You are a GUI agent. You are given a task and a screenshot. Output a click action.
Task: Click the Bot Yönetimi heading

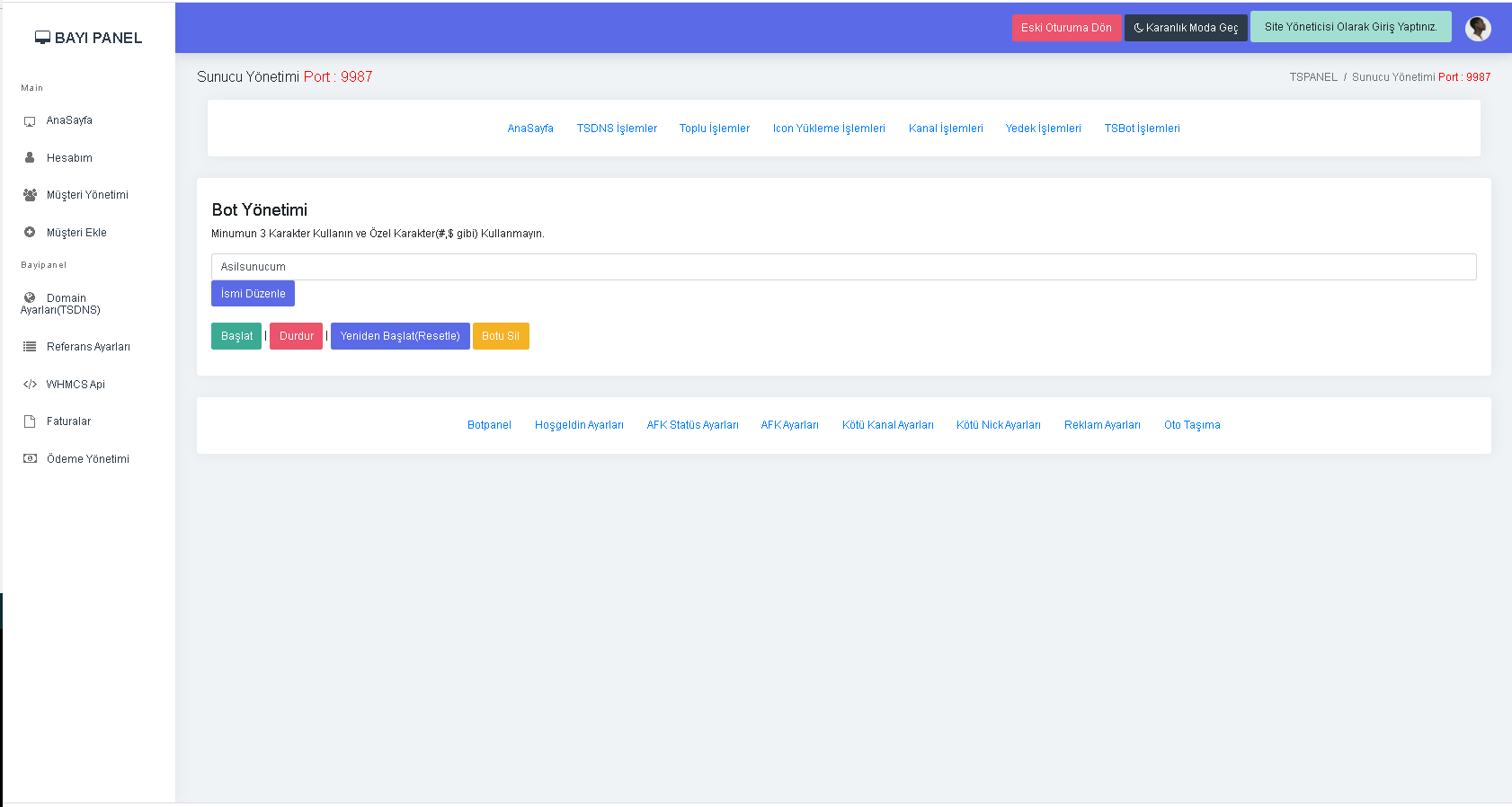tap(260, 209)
